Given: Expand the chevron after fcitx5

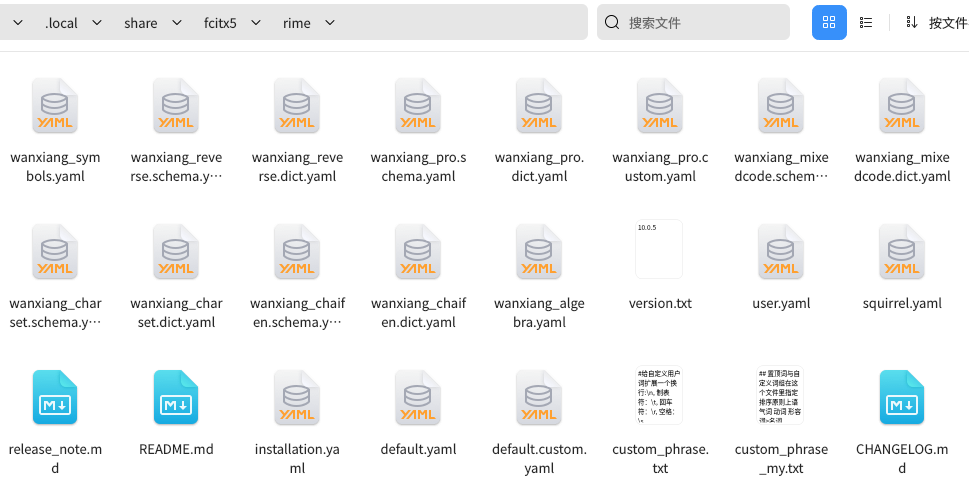Looking at the screenshot, I should [x=256, y=23].
